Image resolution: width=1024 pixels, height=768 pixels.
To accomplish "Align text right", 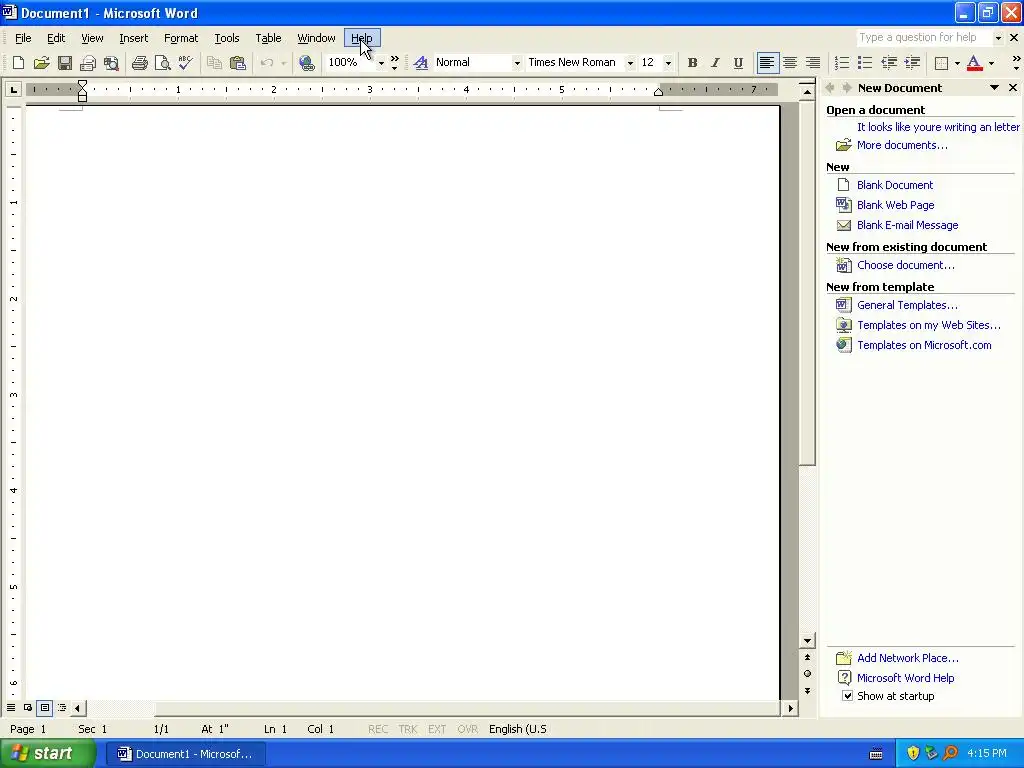I will [813, 63].
